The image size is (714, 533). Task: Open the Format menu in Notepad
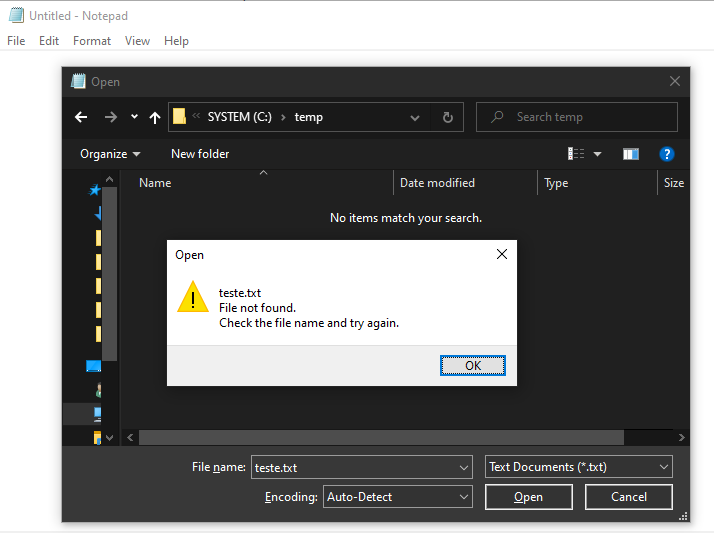[92, 41]
